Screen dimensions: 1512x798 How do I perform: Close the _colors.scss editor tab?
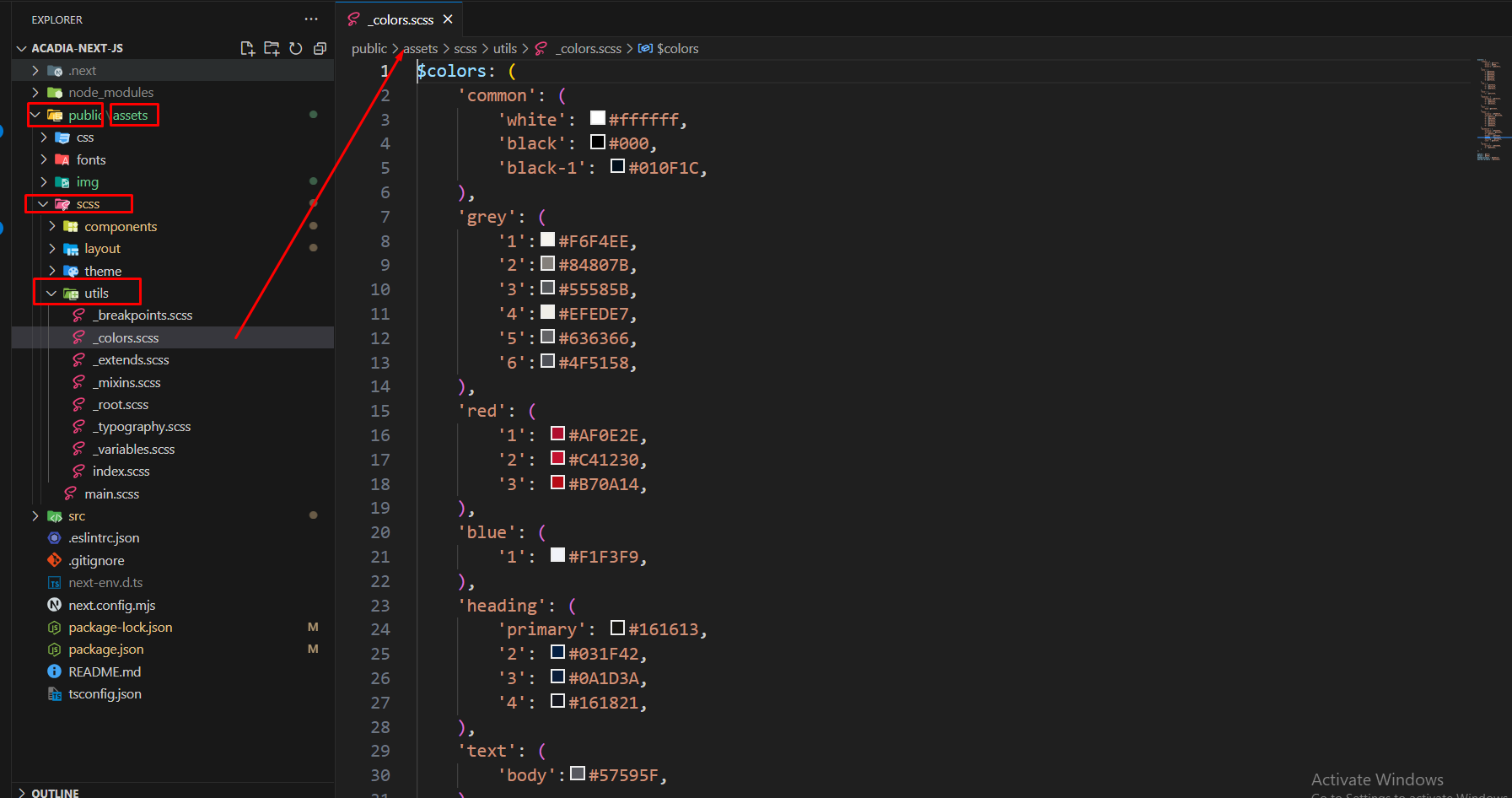point(448,19)
